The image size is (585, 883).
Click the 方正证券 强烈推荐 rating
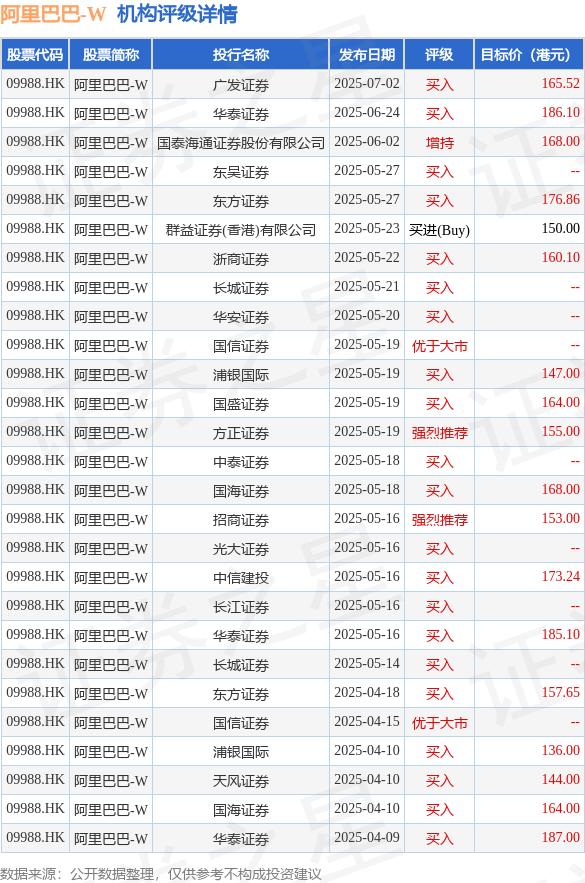(439, 432)
